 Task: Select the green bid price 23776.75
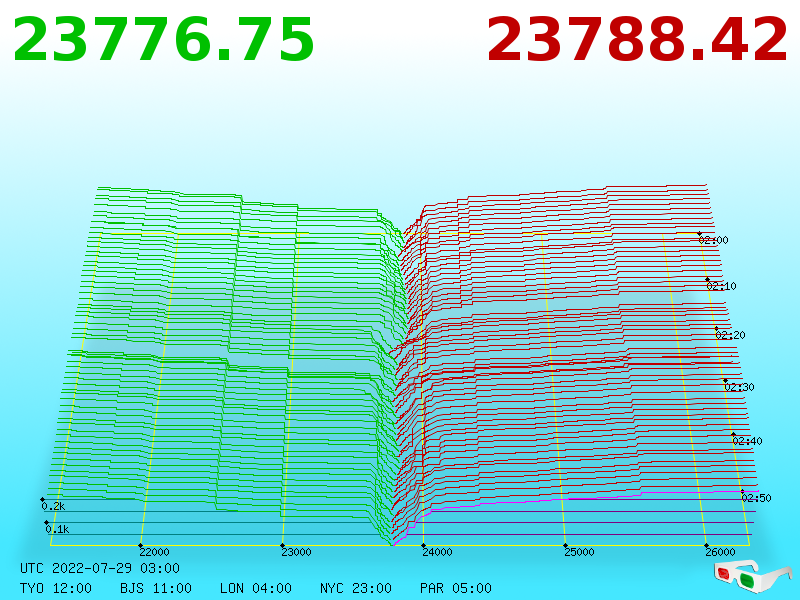163,40
